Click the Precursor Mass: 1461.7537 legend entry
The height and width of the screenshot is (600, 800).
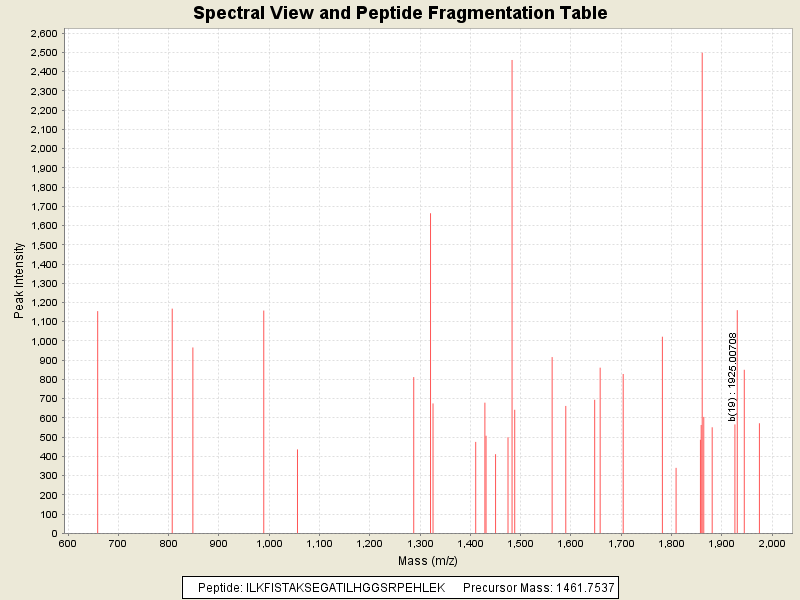pyautogui.click(x=538, y=587)
